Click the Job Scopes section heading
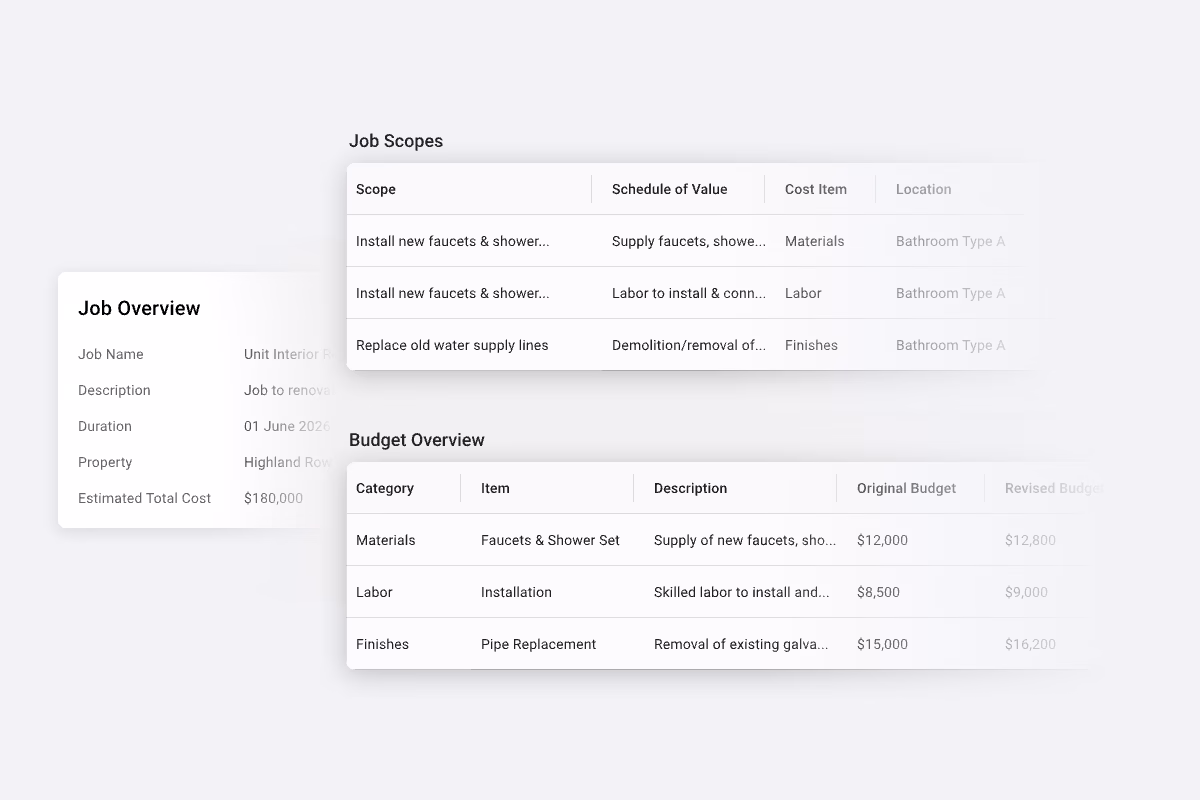Screen dimensions: 1200x800 point(396,141)
